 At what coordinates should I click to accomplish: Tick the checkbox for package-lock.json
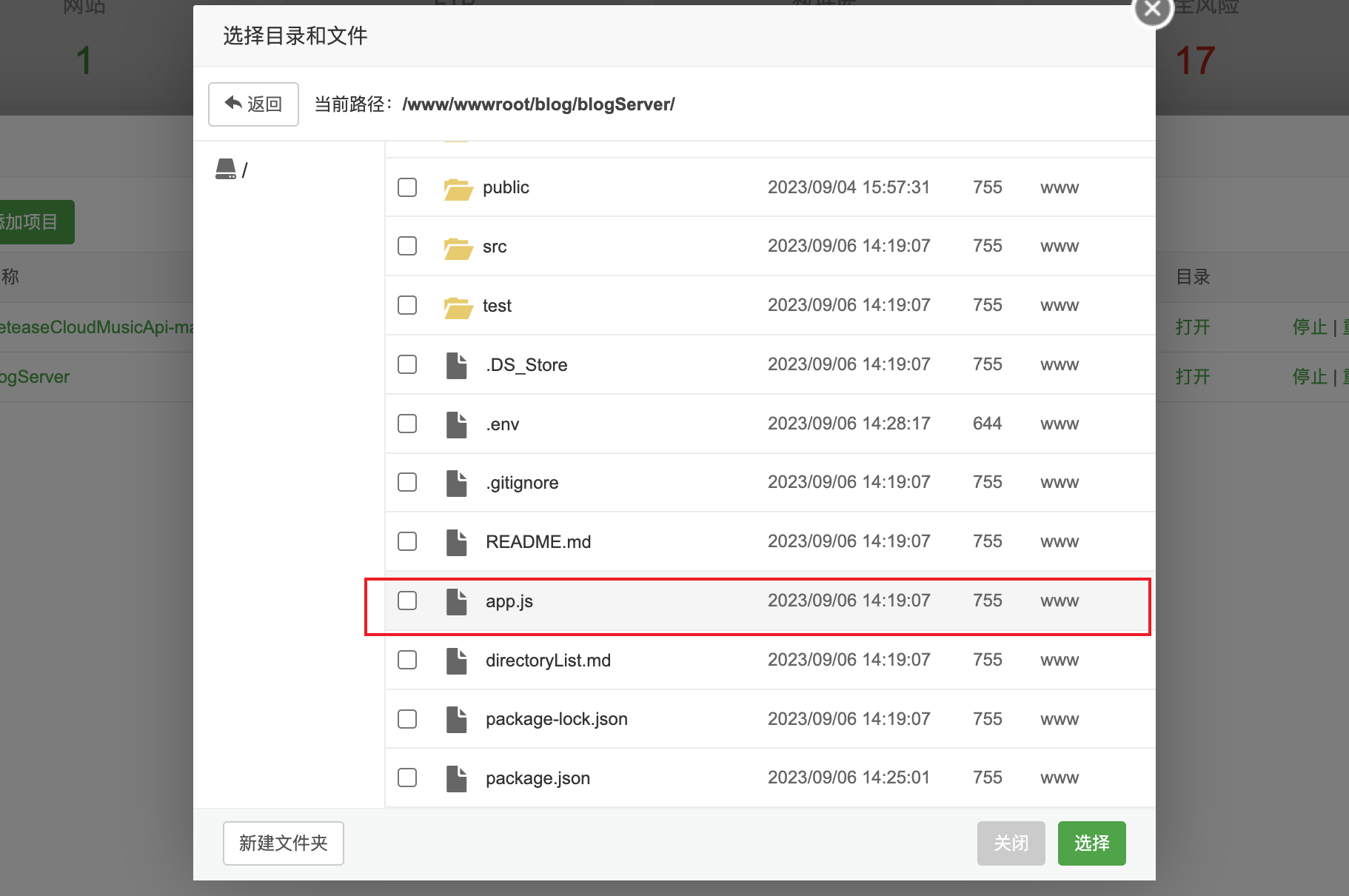point(407,719)
